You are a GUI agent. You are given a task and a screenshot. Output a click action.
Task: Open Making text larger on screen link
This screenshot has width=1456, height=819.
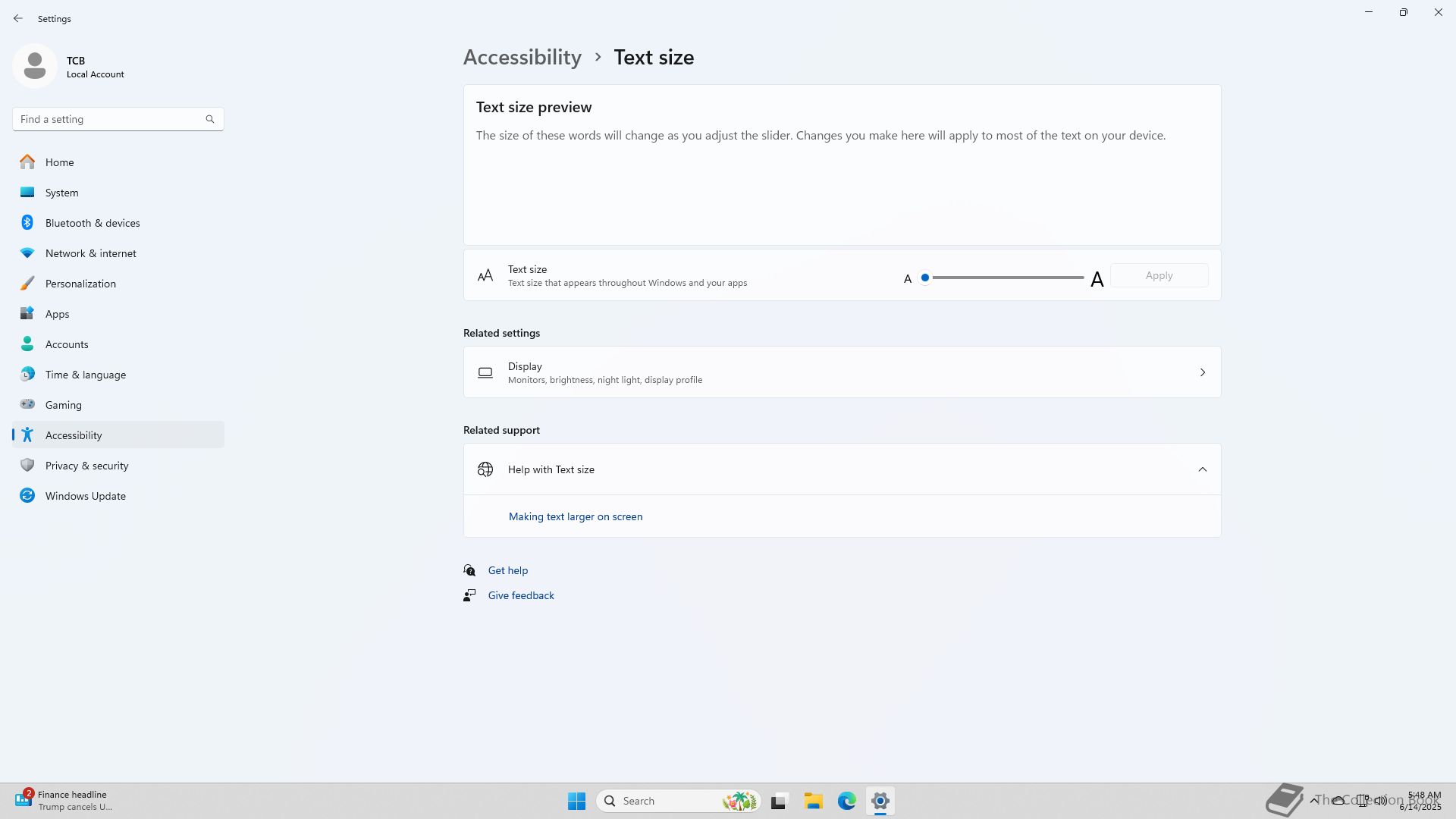click(575, 516)
